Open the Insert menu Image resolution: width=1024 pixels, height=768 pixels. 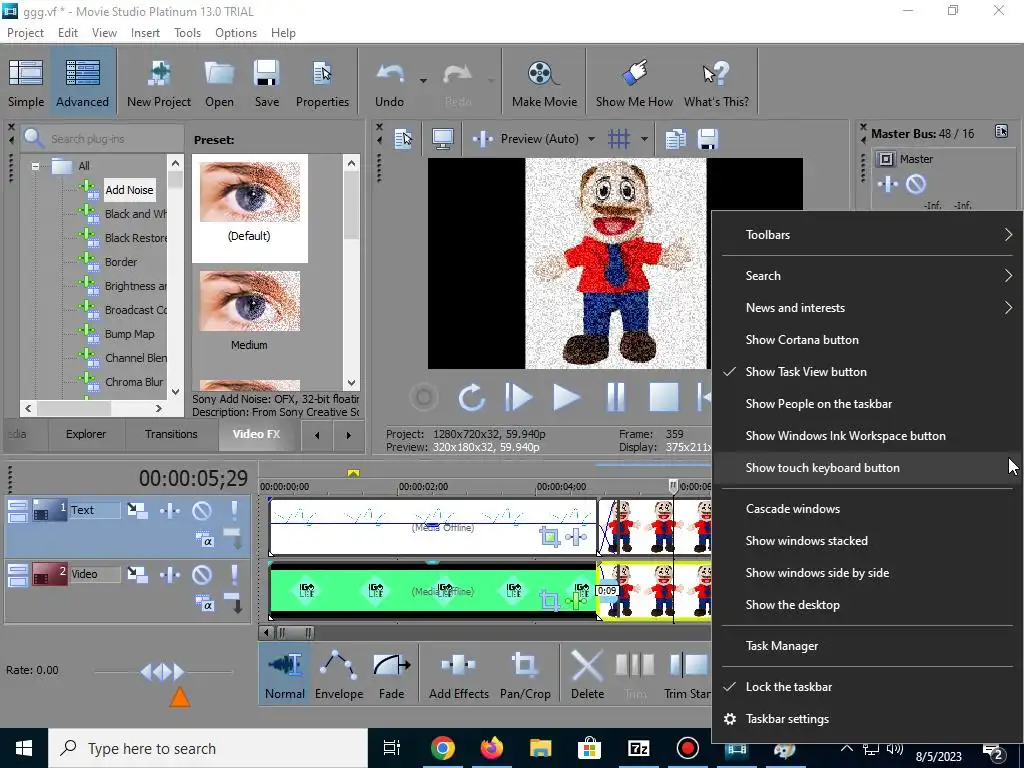pyautogui.click(x=145, y=33)
